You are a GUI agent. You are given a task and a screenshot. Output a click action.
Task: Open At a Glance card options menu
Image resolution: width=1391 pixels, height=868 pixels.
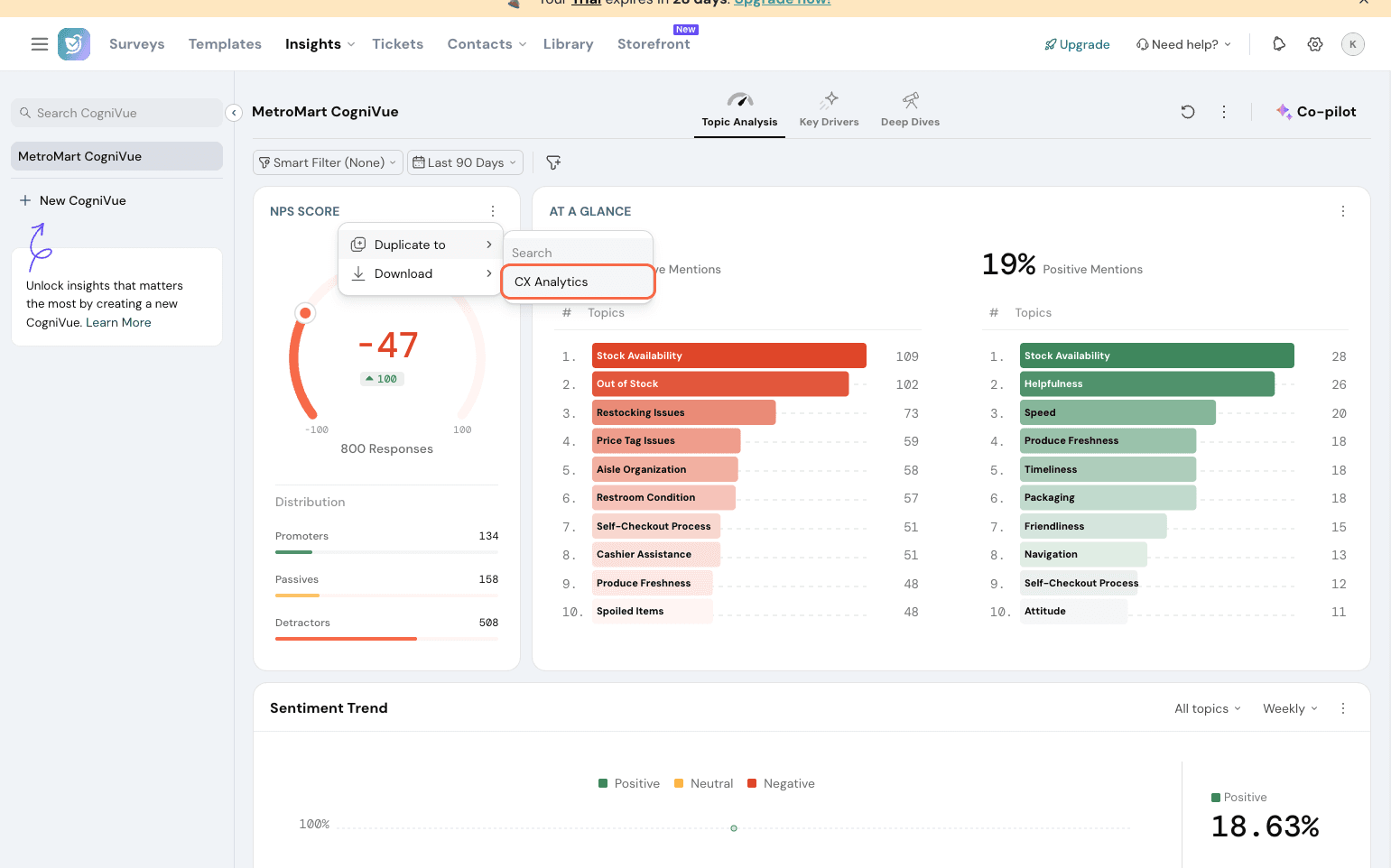1342,211
